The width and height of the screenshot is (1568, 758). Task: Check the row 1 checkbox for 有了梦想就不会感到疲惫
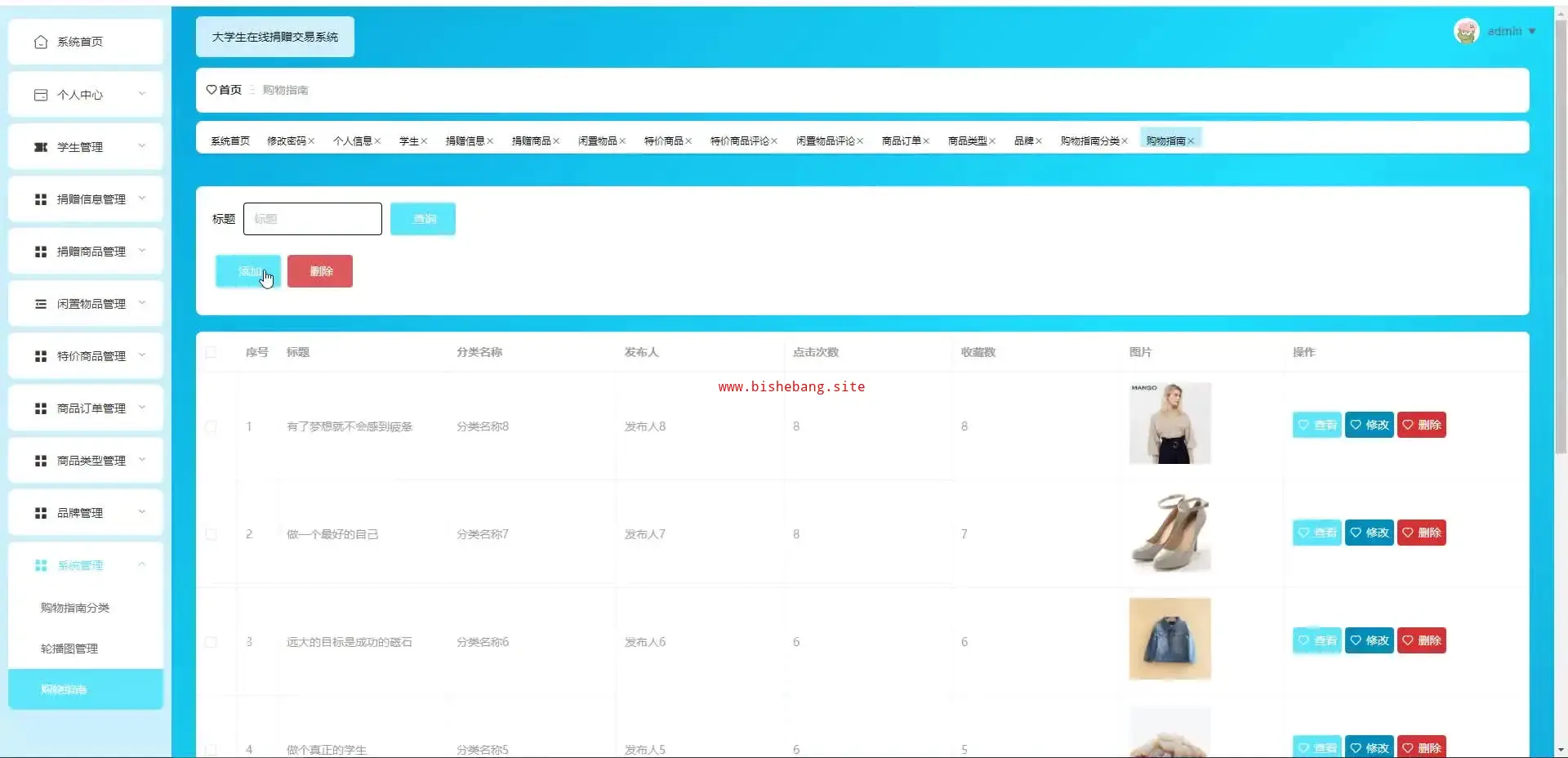point(211,426)
